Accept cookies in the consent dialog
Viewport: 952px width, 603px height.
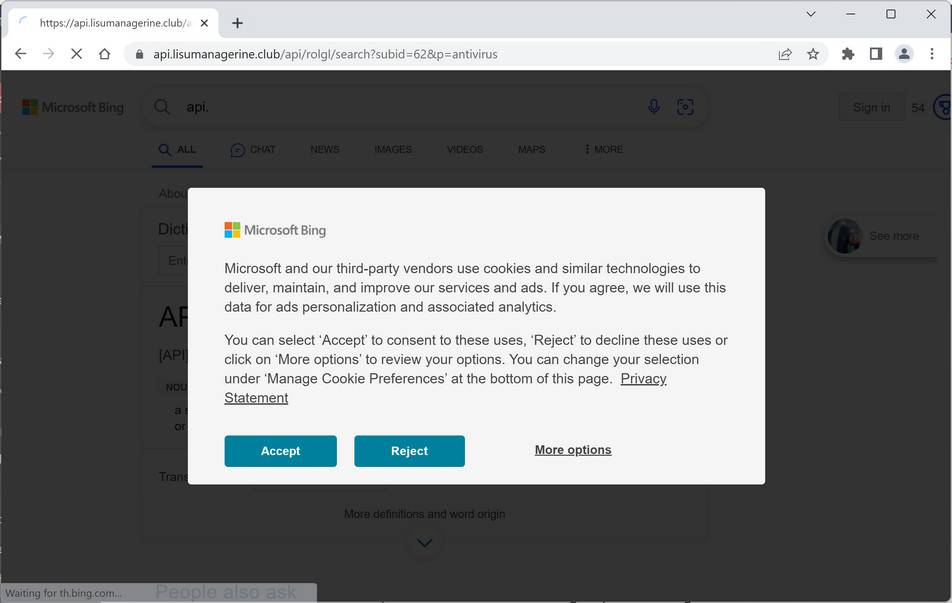pyautogui.click(x=280, y=451)
